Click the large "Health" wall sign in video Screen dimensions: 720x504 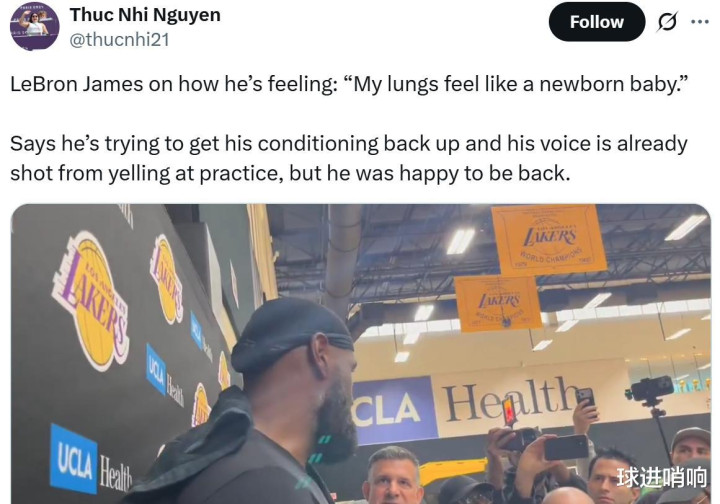(510, 398)
